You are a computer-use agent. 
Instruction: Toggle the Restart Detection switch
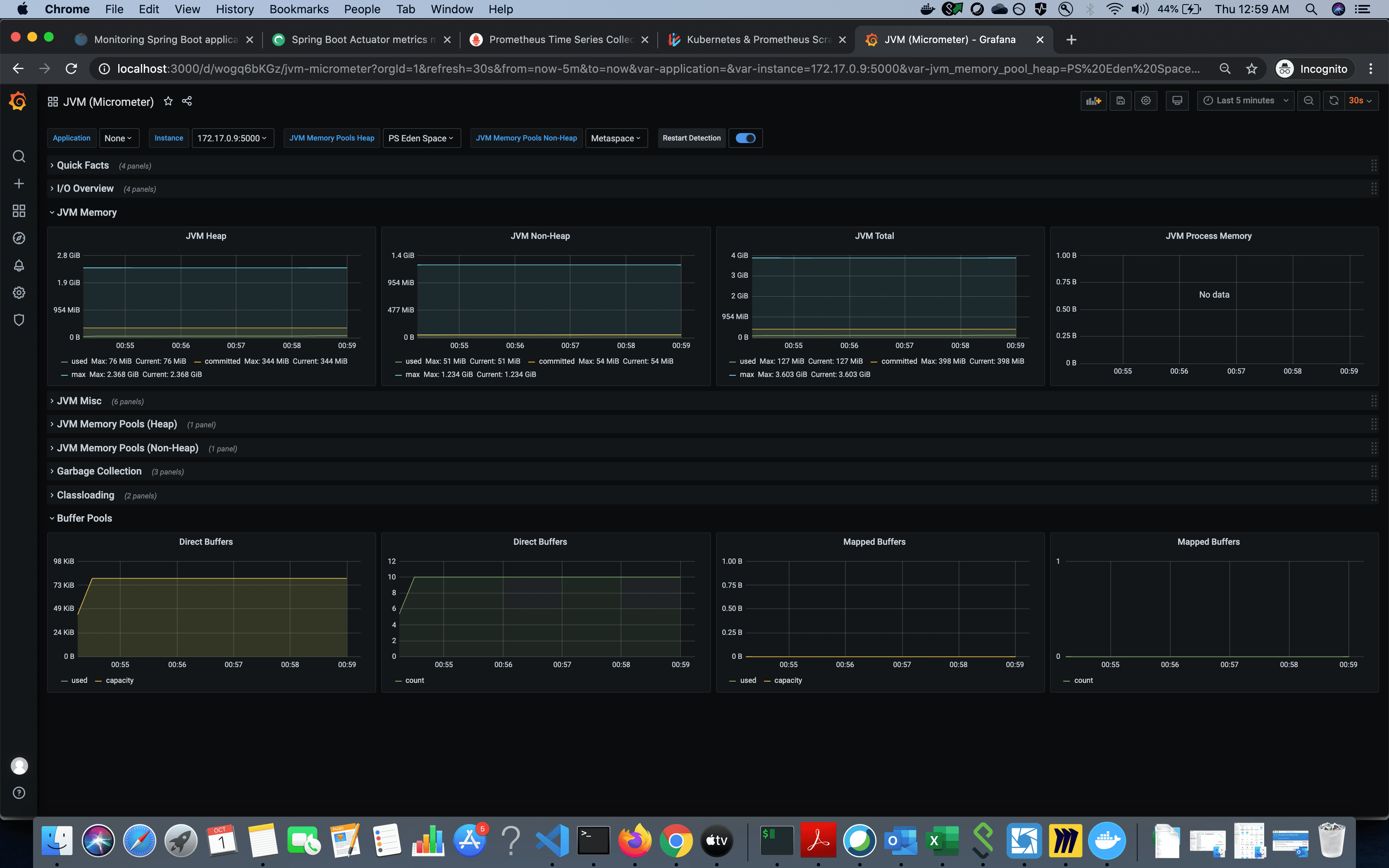[745, 138]
